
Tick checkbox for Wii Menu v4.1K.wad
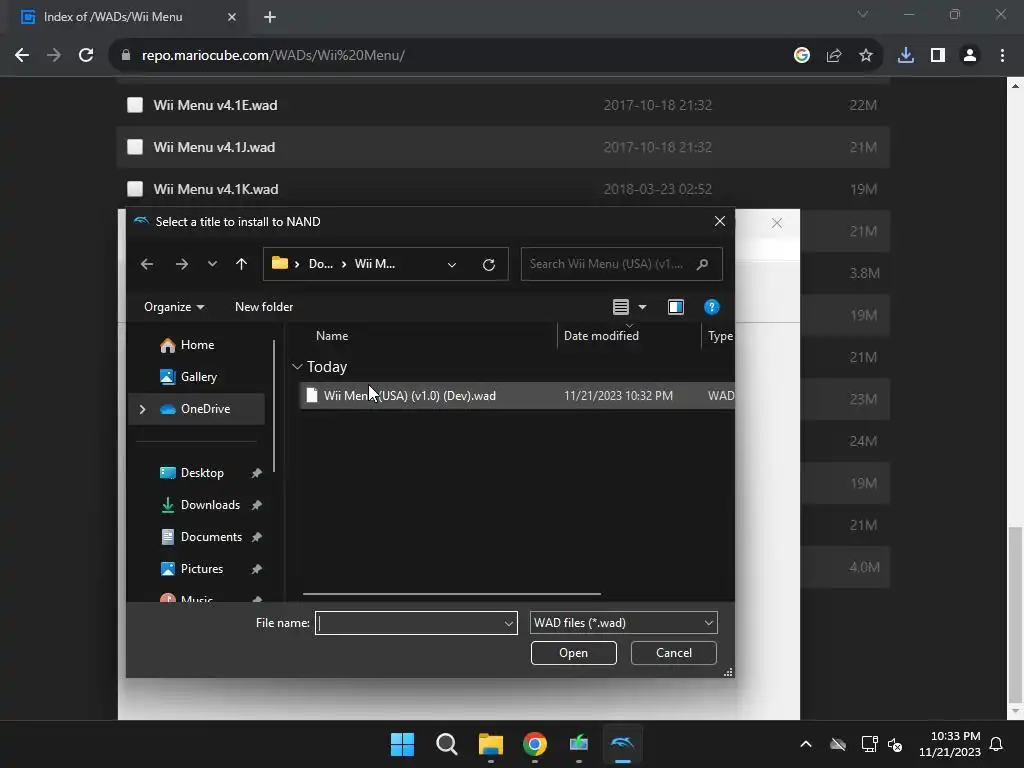tap(135, 189)
